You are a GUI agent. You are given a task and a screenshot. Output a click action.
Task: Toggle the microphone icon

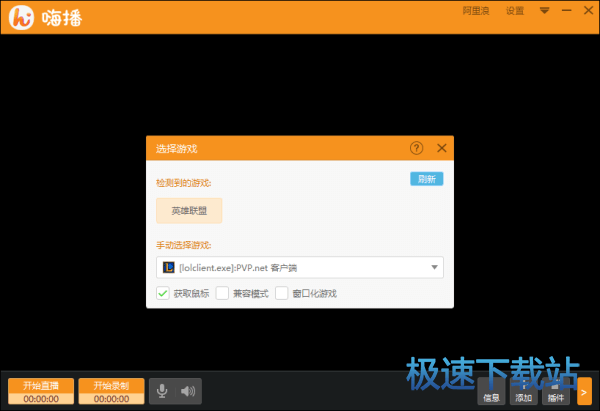coord(162,391)
